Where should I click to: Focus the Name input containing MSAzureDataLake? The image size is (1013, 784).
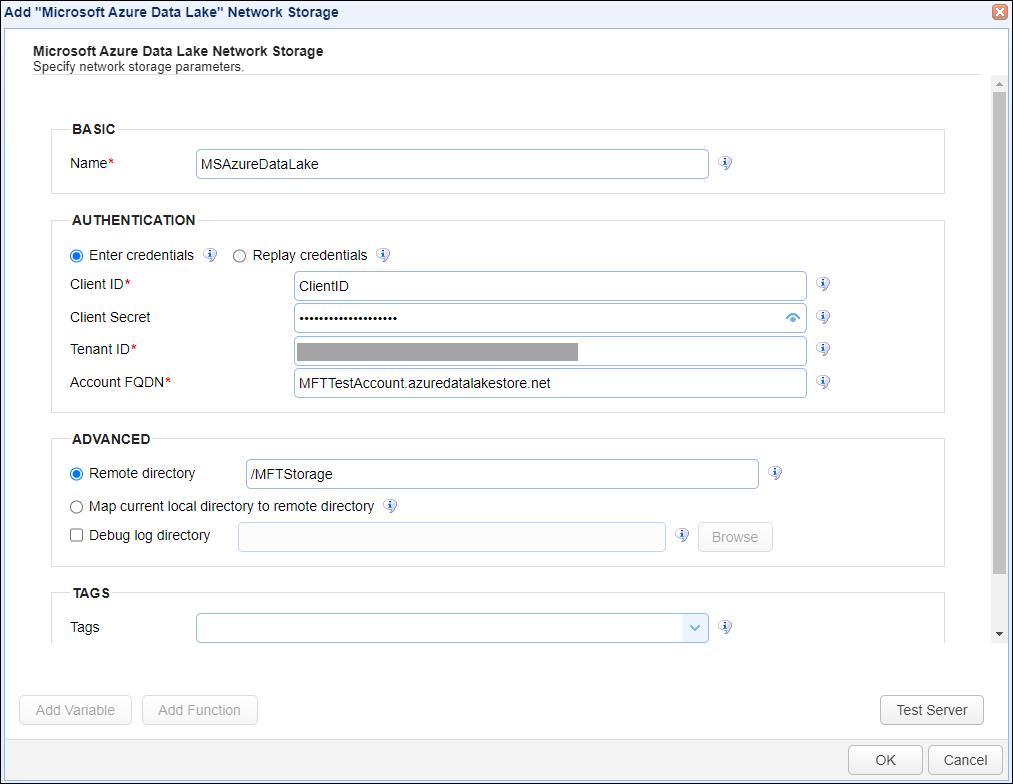[x=452, y=164]
